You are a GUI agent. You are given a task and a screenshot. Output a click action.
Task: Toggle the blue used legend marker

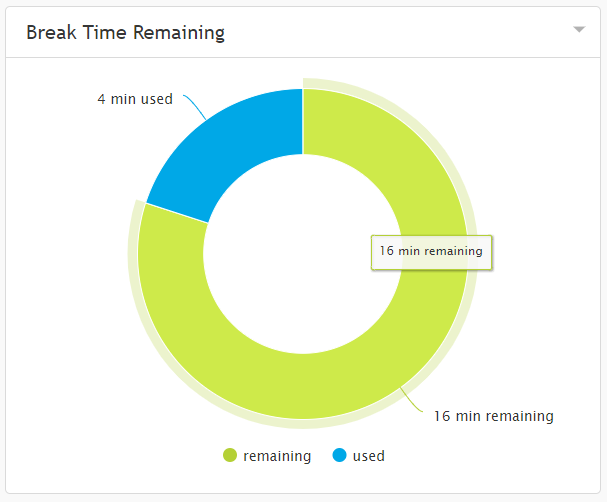(340, 455)
